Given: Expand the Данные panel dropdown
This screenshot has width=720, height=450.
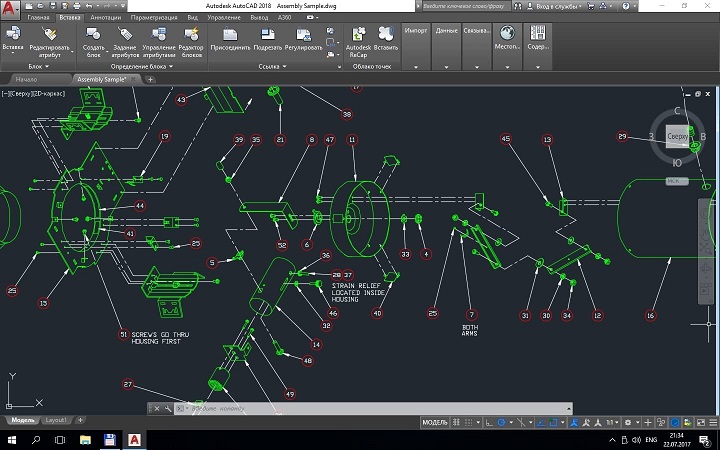Looking at the screenshot, I should 448,67.
